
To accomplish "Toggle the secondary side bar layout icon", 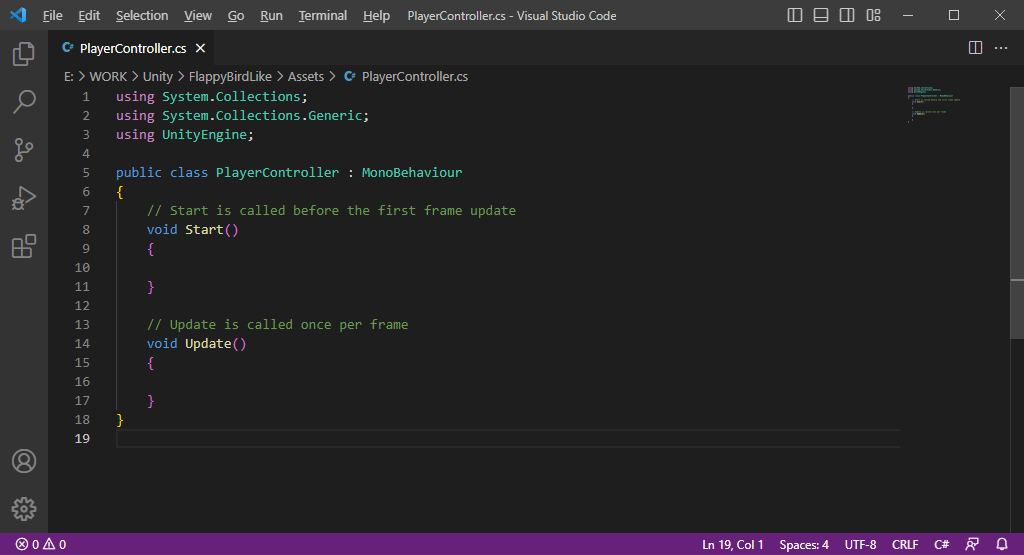I will tap(847, 15).
